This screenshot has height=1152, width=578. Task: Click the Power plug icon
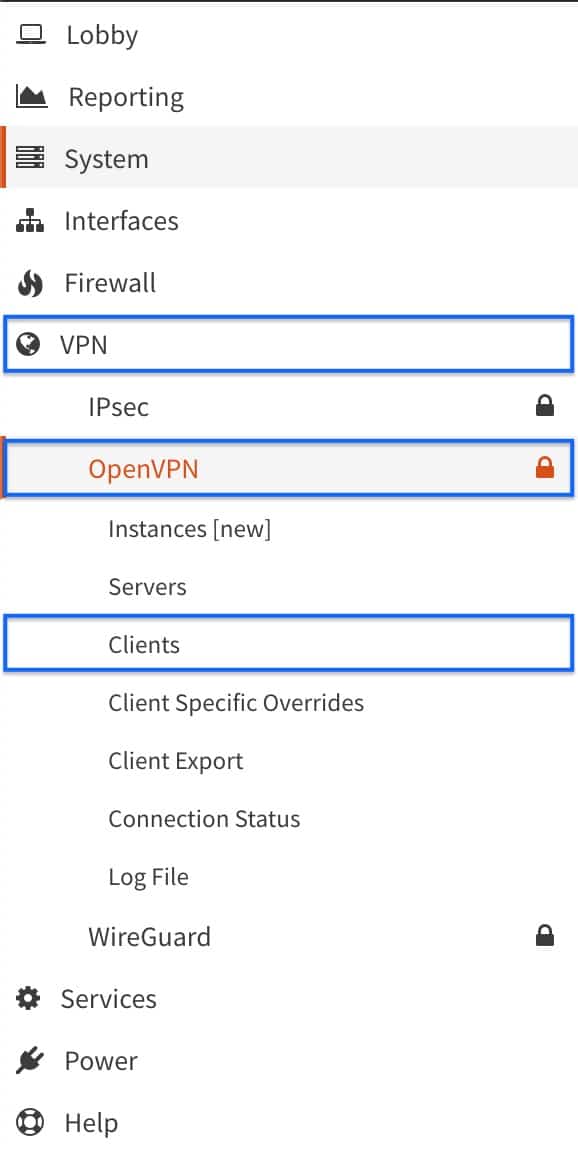pyautogui.click(x=30, y=1060)
